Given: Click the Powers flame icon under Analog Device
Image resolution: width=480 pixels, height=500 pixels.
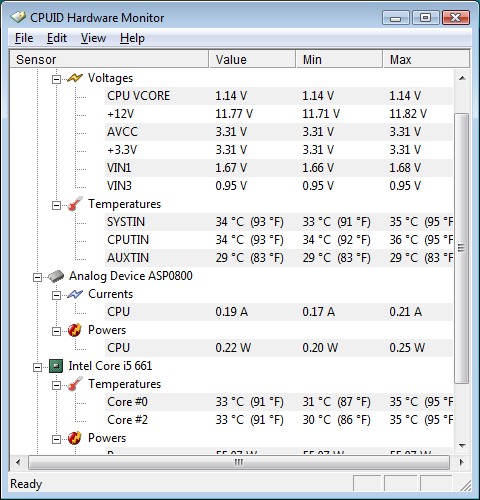Looking at the screenshot, I should click(x=75, y=330).
